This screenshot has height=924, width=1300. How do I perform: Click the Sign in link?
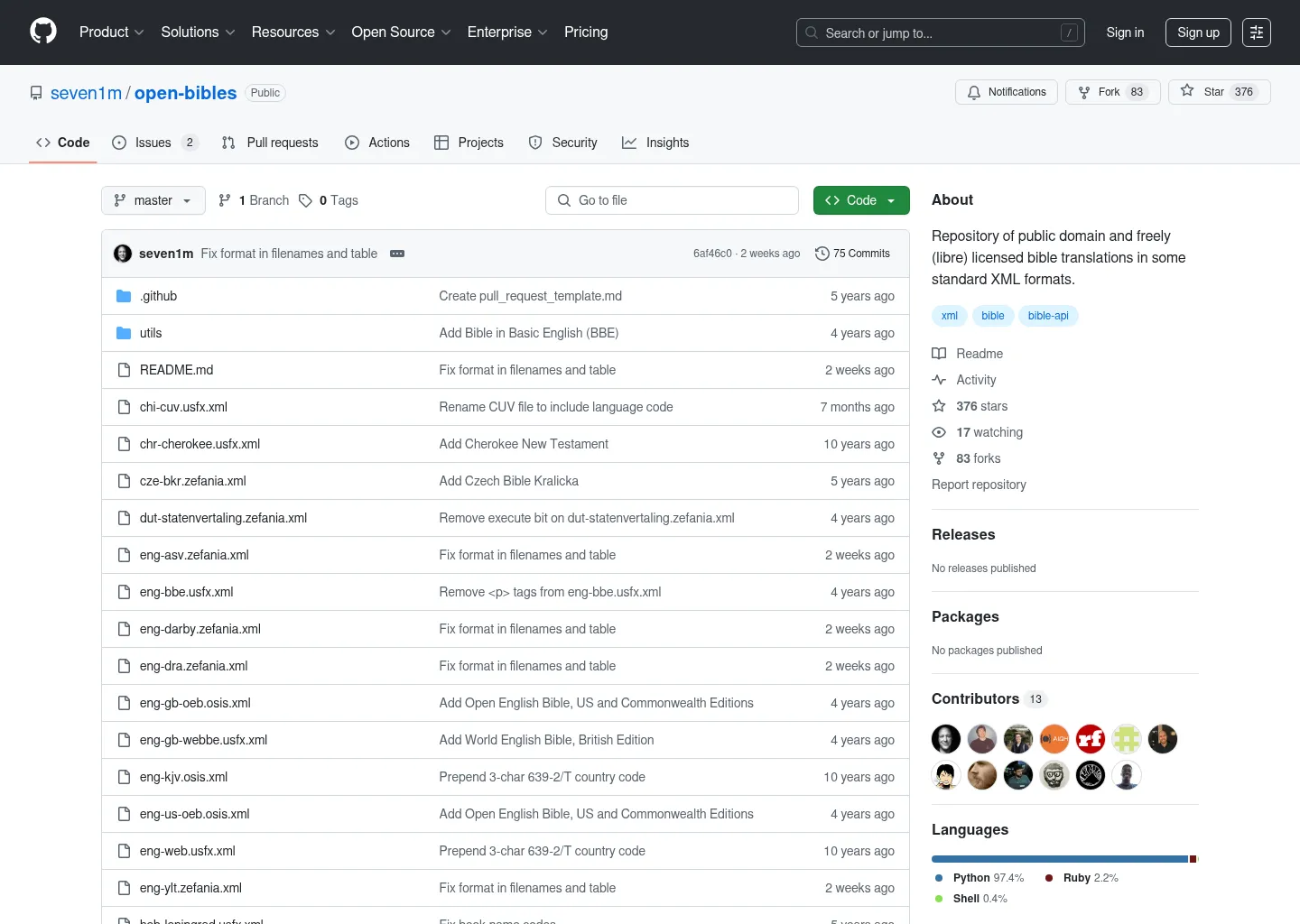[1125, 32]
